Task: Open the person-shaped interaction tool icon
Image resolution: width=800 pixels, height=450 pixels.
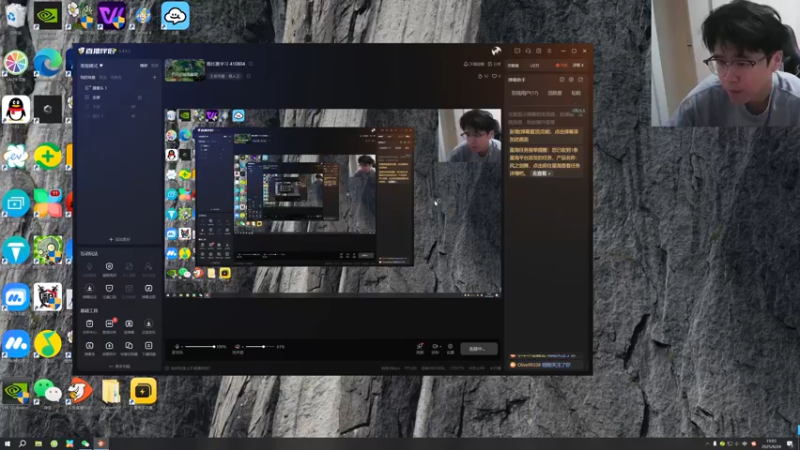Action: 148,266
